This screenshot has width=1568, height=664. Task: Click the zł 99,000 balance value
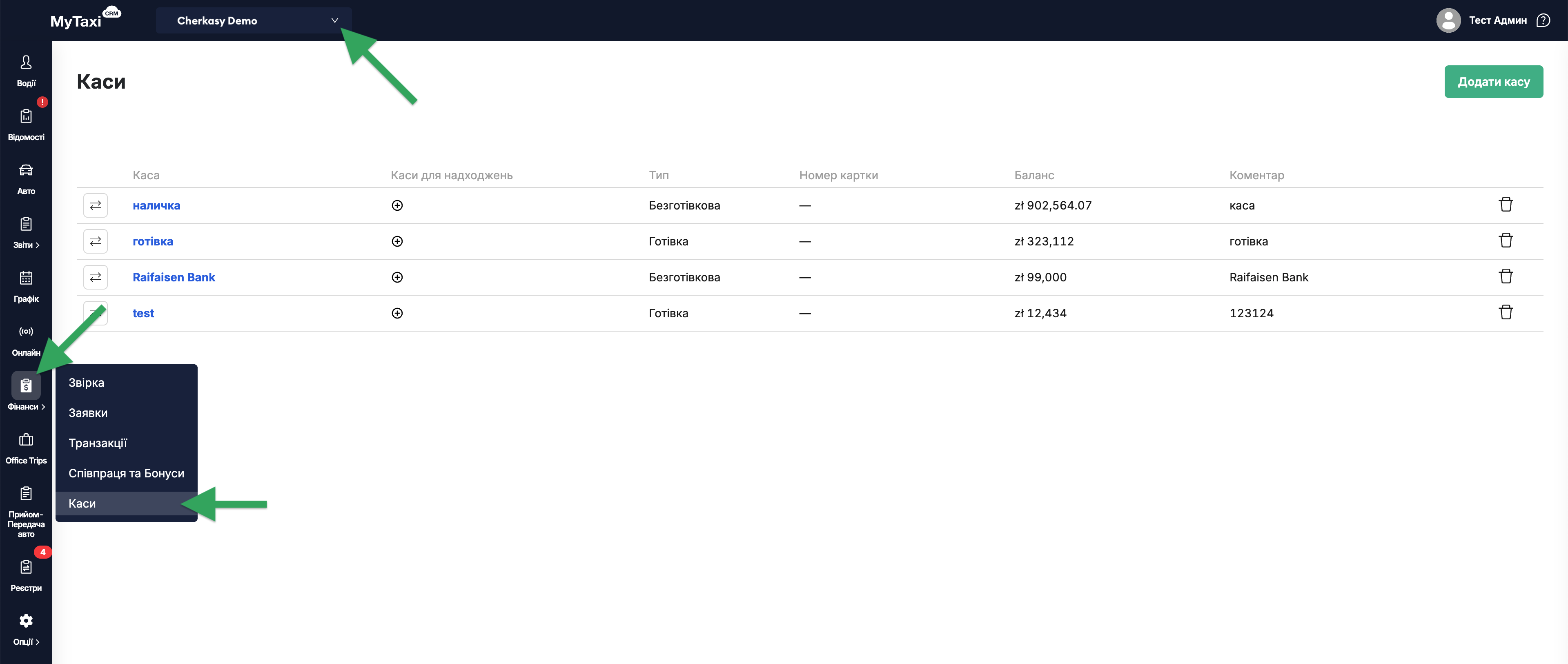click(x=1040, y=277)
